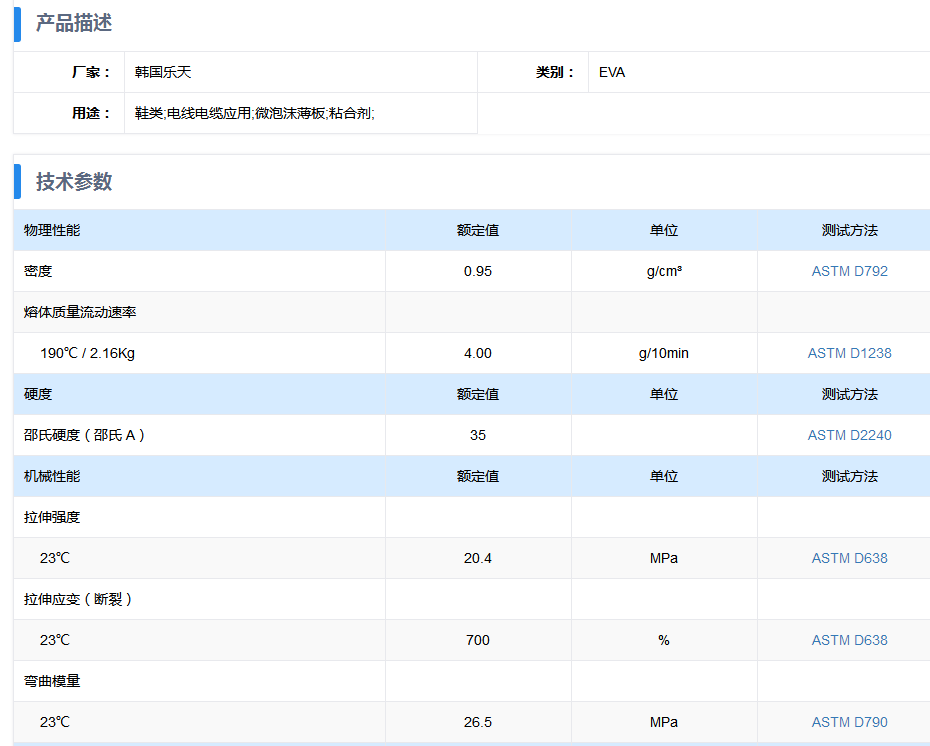Click the 技术参数 section heading
This screenshot has width=930, height=746.
click(74, 181)
